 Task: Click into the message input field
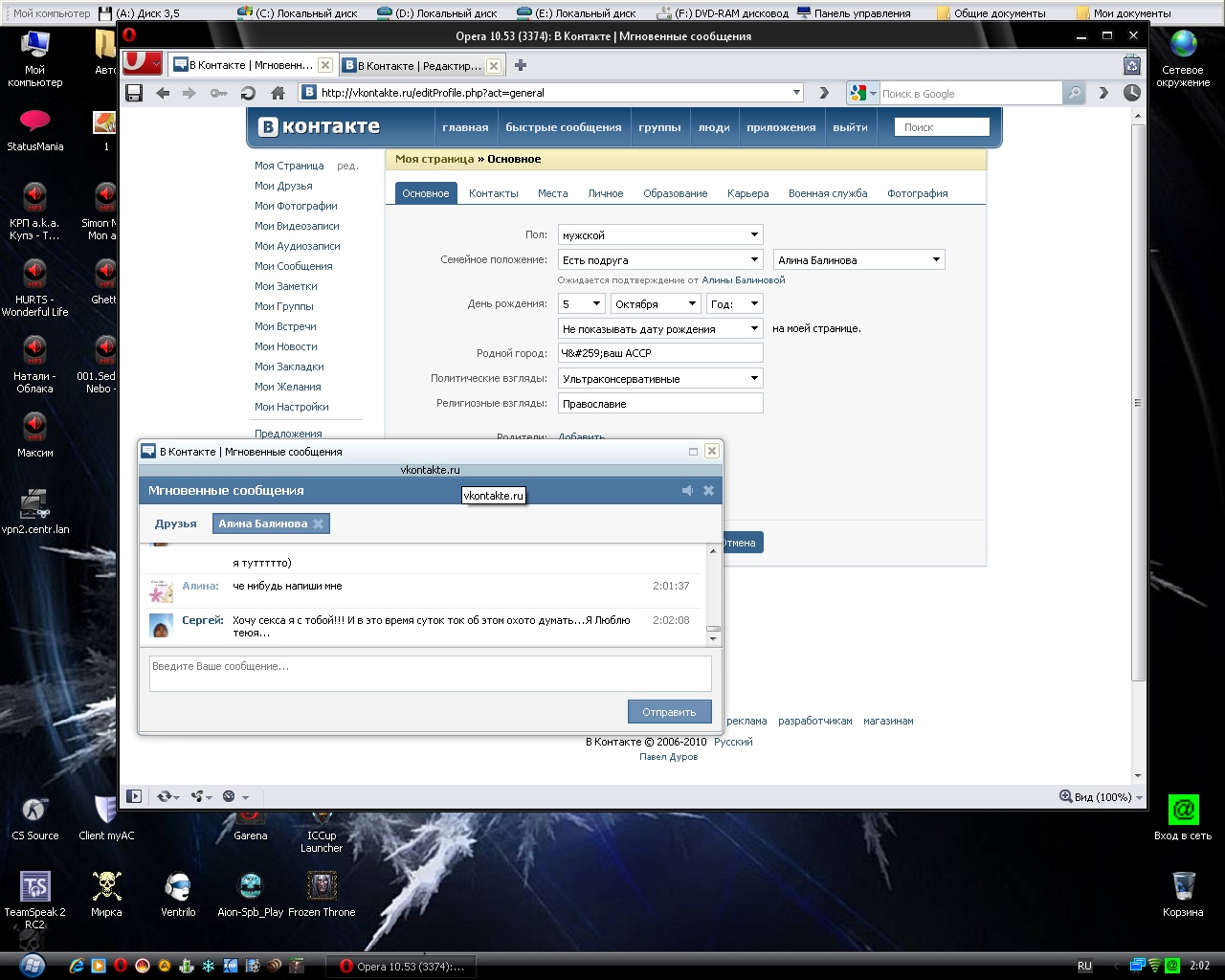(431, 674)
